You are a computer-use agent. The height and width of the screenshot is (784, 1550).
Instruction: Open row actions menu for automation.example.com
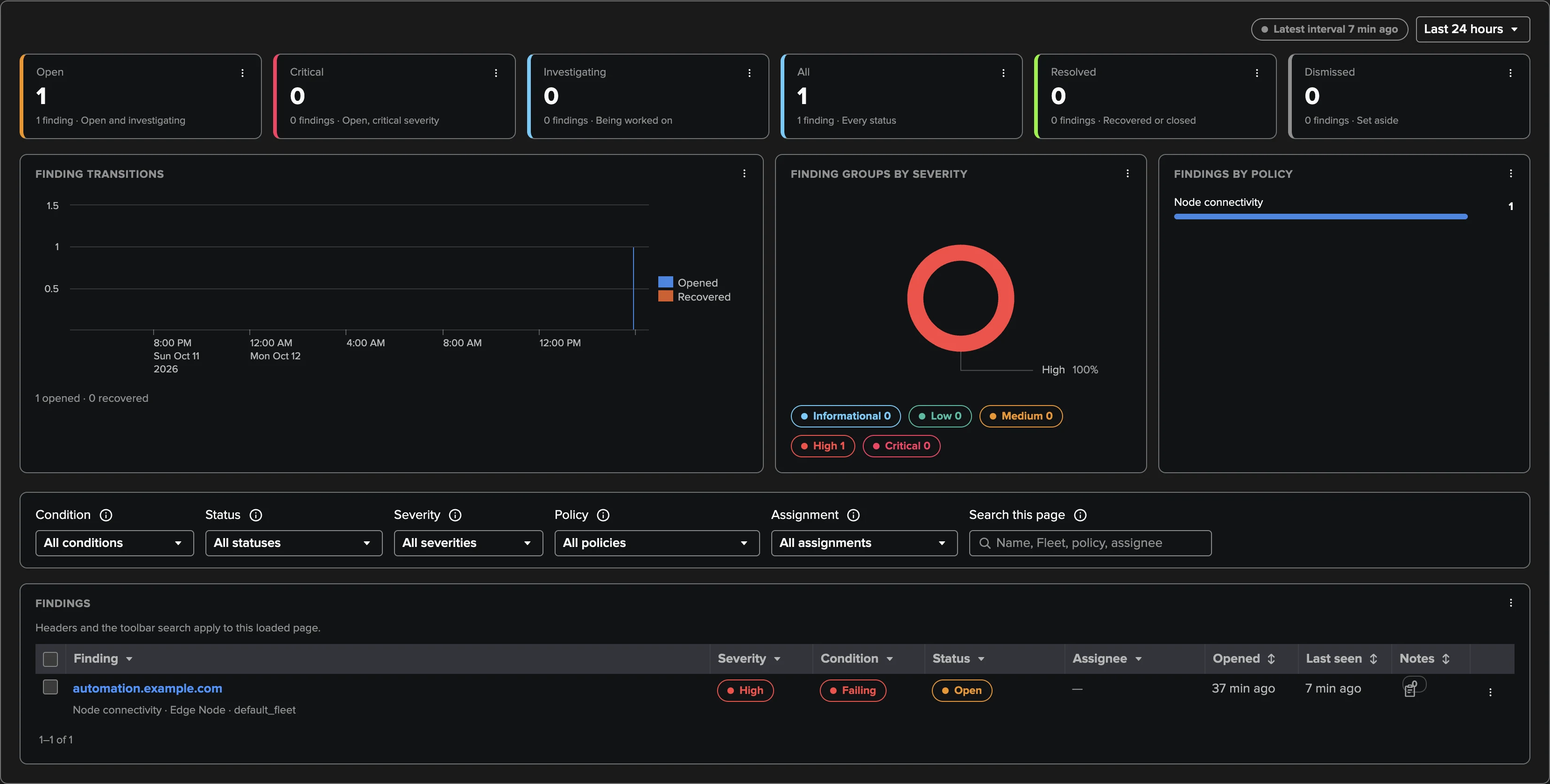pos(1490,692)
